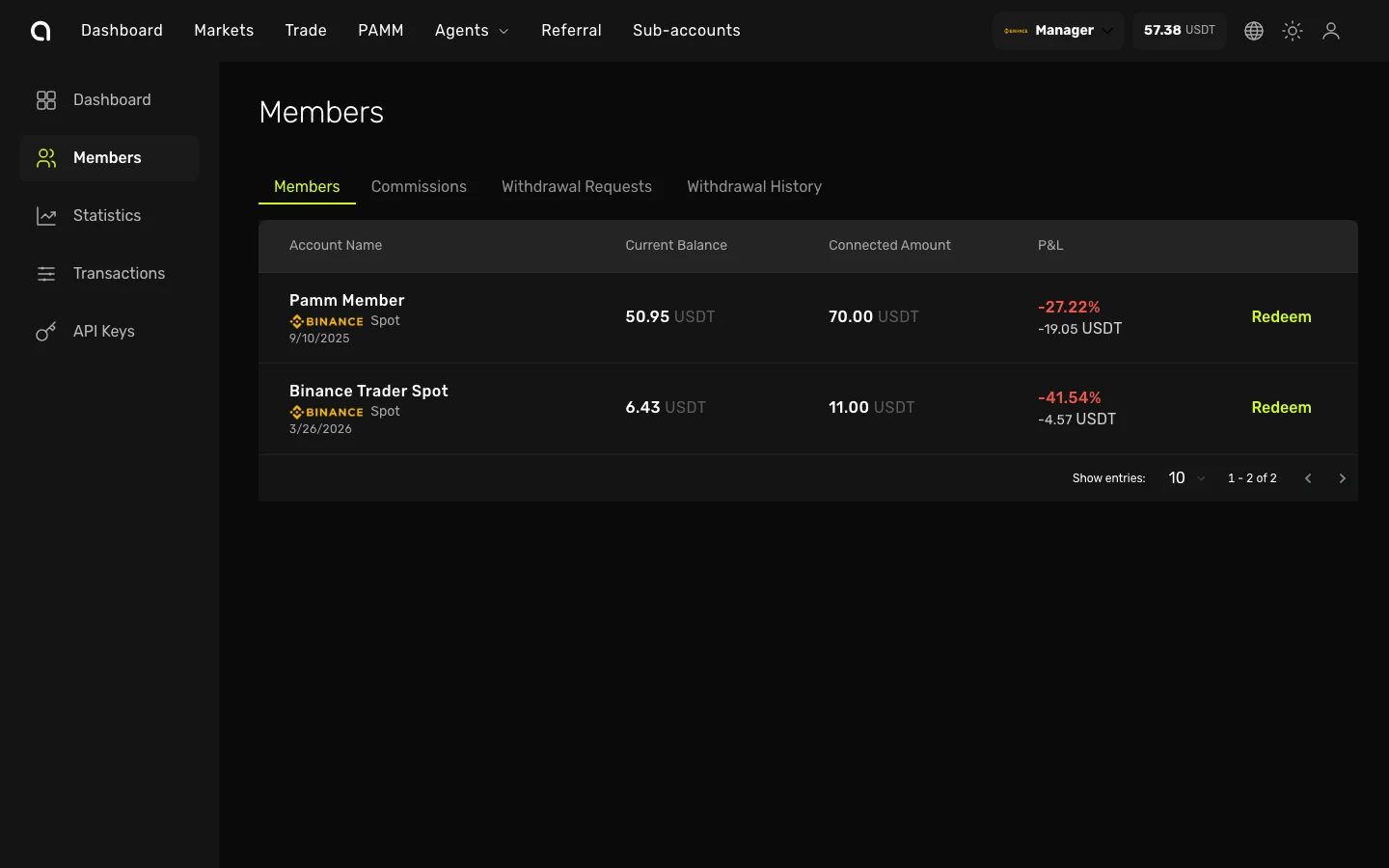Click the 57.38 USDT balance display
1389x868 pixels.
(1179, 31)
